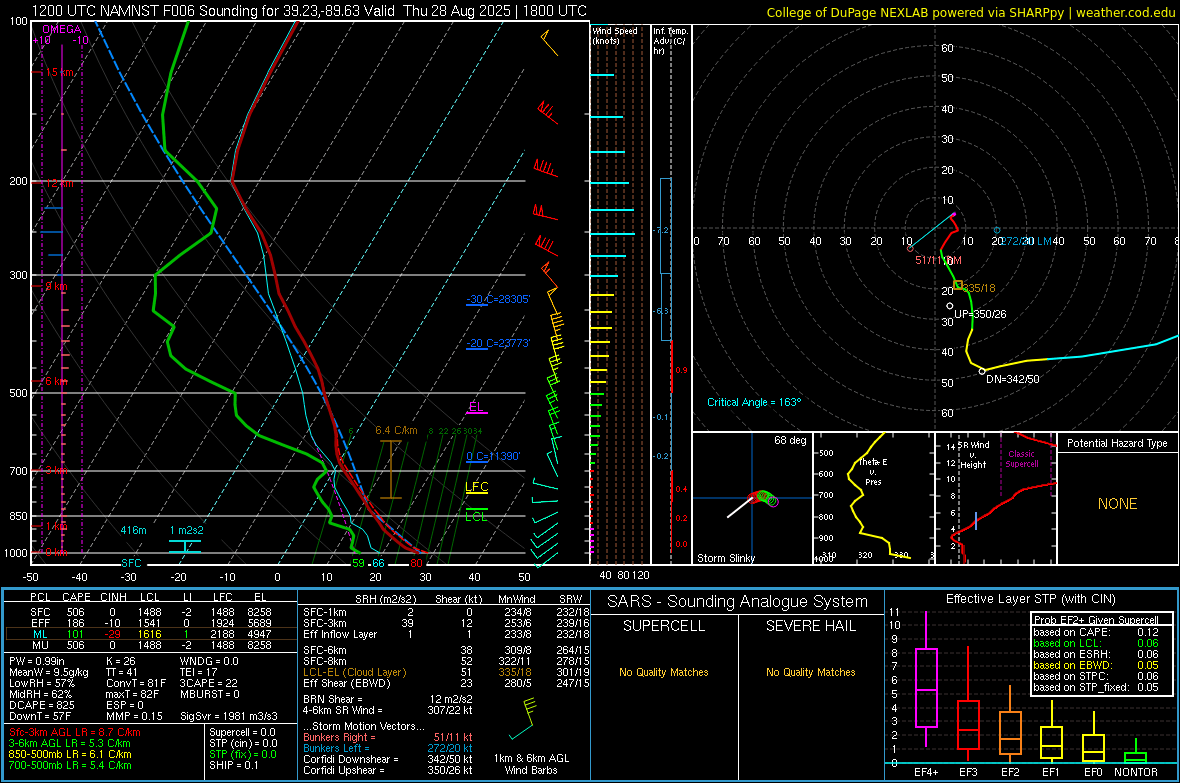Select the SFC parcel row

(x=151, y=612)
